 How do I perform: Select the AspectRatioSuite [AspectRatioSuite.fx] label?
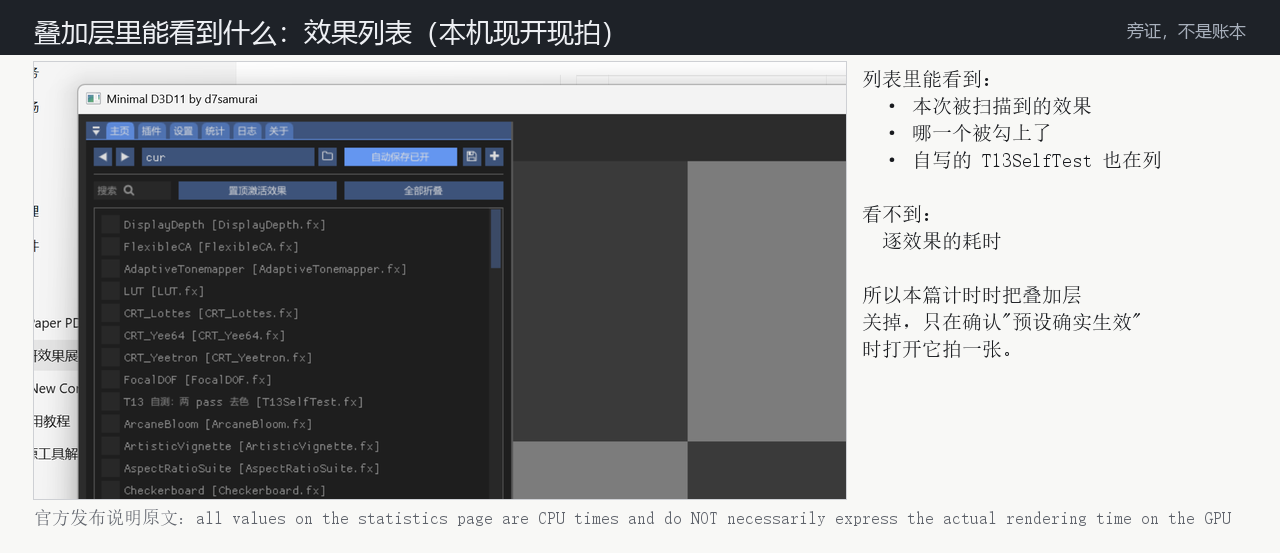252,468
